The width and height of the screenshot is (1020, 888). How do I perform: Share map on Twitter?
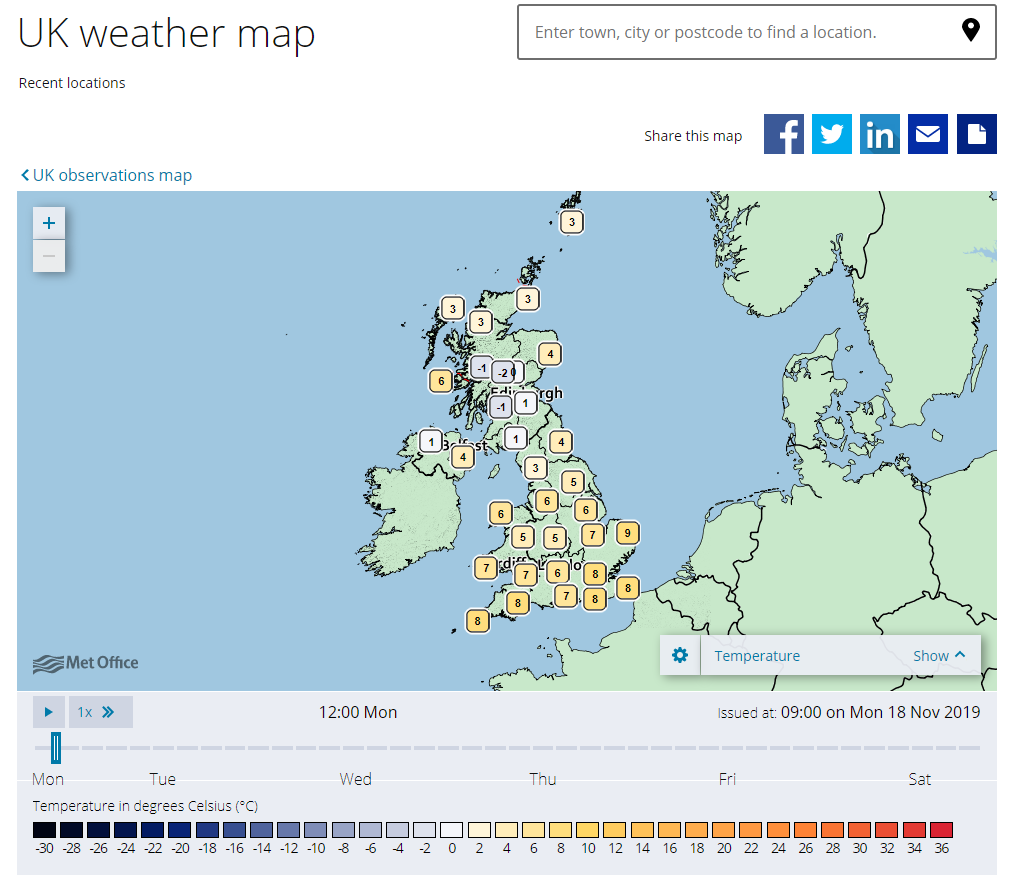(x=832, y=134)
